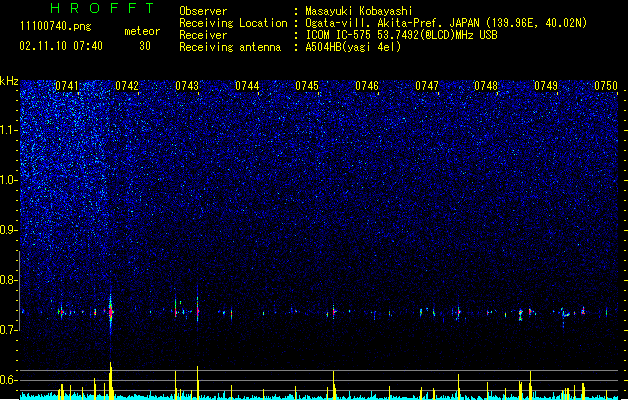629x400 pixels.
Task: Click the 0750 time marker
Action: point(606,86)
